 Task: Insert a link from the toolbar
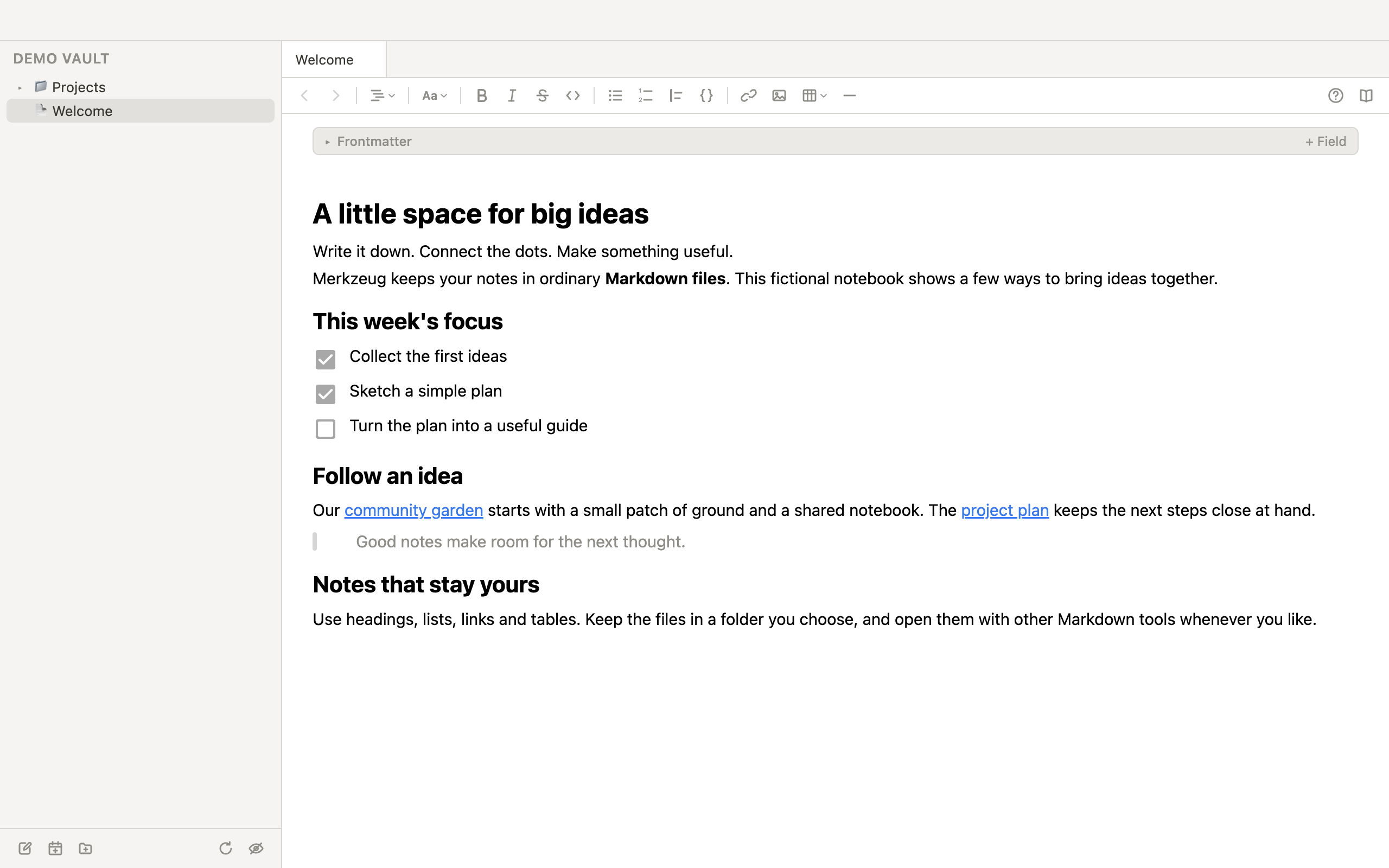748,95
